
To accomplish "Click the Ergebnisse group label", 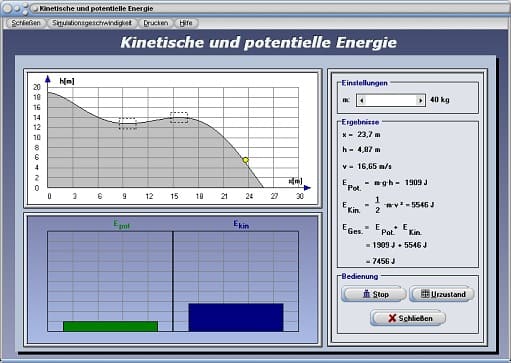I will point(360,122).
